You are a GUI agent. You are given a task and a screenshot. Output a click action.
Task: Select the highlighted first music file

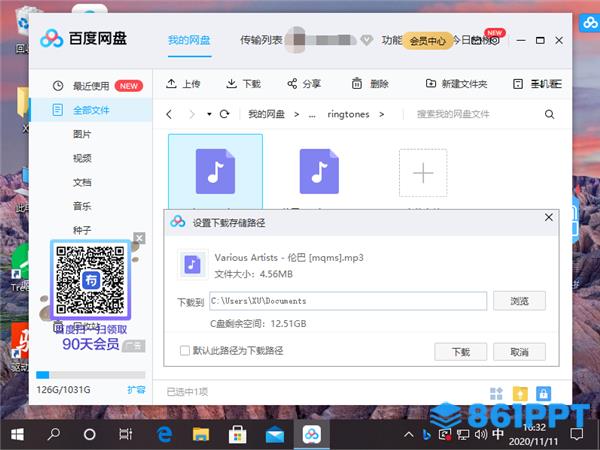(215, 171)
